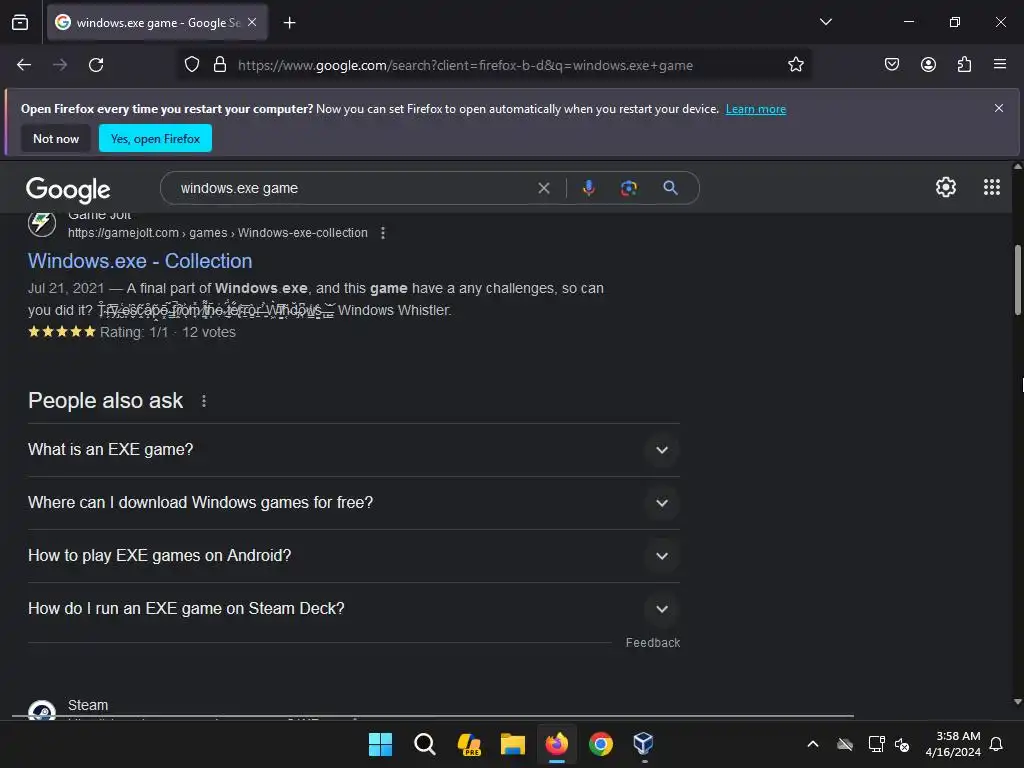Open People also ask options menu
Screen dimensions: 1024x768
tap(204, 401)
